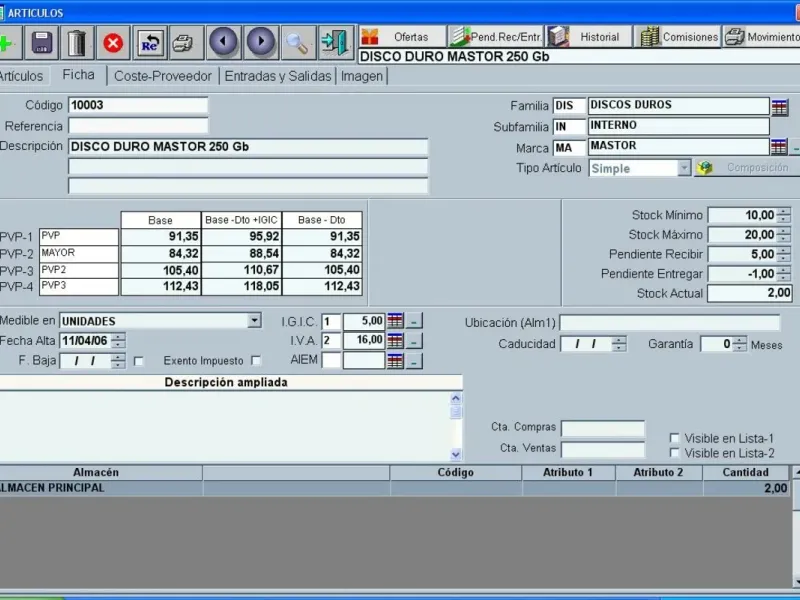Adjust F. Baja date spinner
The image size is (800, 600).
tap(118, 361)
